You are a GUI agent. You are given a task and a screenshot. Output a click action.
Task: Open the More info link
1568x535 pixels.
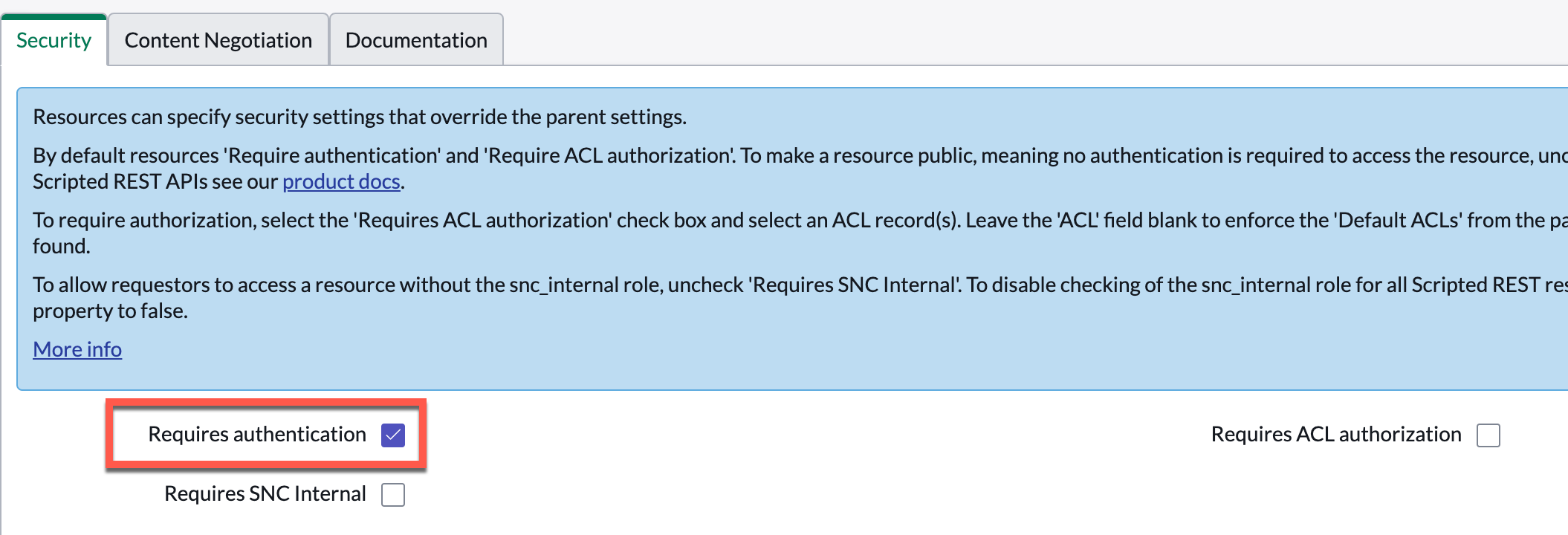point(77,349)
